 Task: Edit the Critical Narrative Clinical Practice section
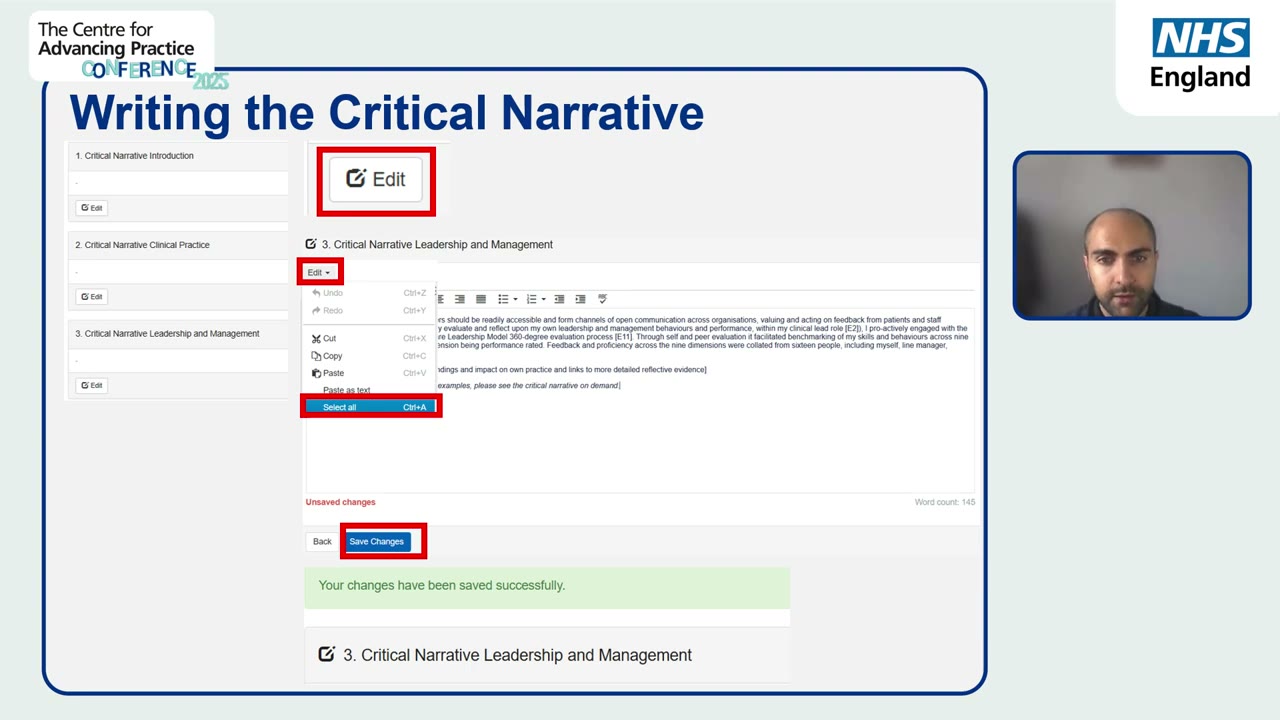click(x=92, y=297)
